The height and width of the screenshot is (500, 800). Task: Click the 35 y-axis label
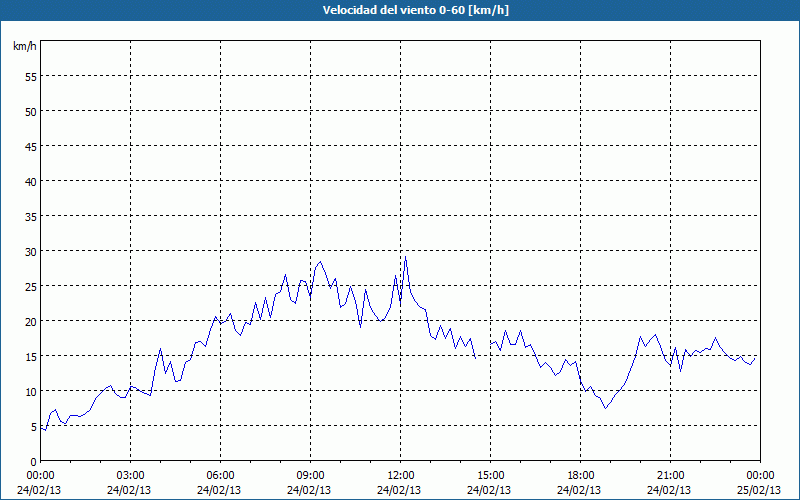[31, 216]
